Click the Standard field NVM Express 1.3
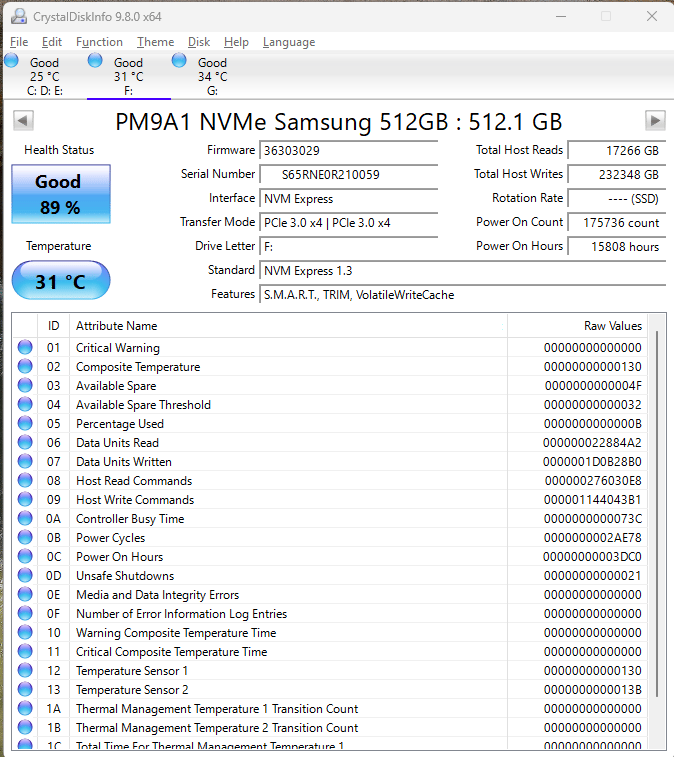 pyautogui.click(x=463, y=271)
